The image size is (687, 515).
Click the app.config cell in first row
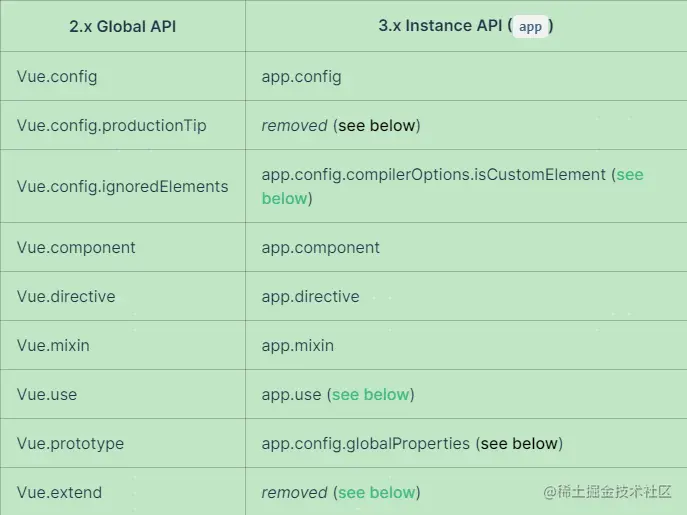click(x=301, y=77)
